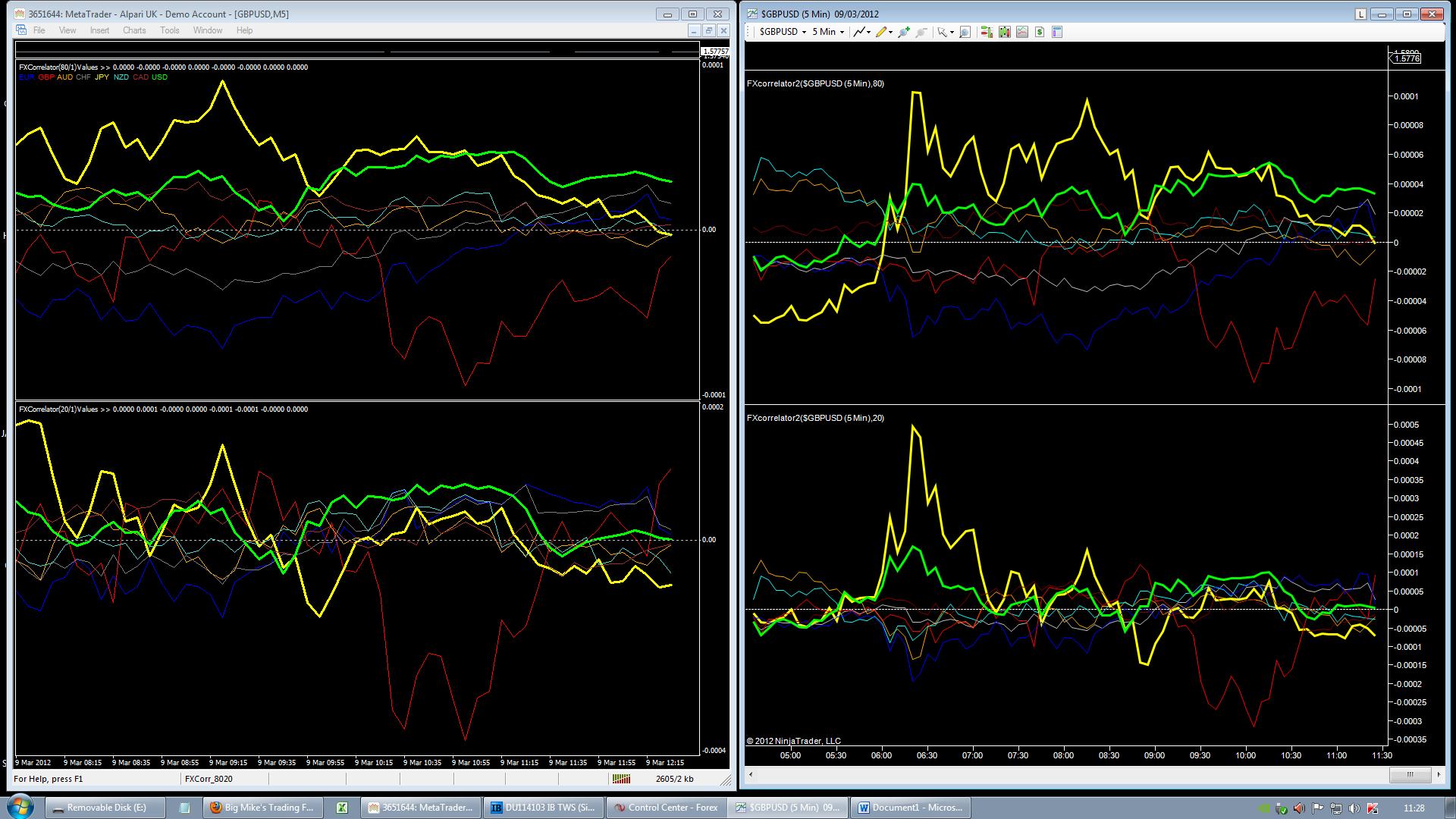1456x819 pixels.
Task: Open the $GBPUSD instrument dropdown
Action: pos(783,32)
